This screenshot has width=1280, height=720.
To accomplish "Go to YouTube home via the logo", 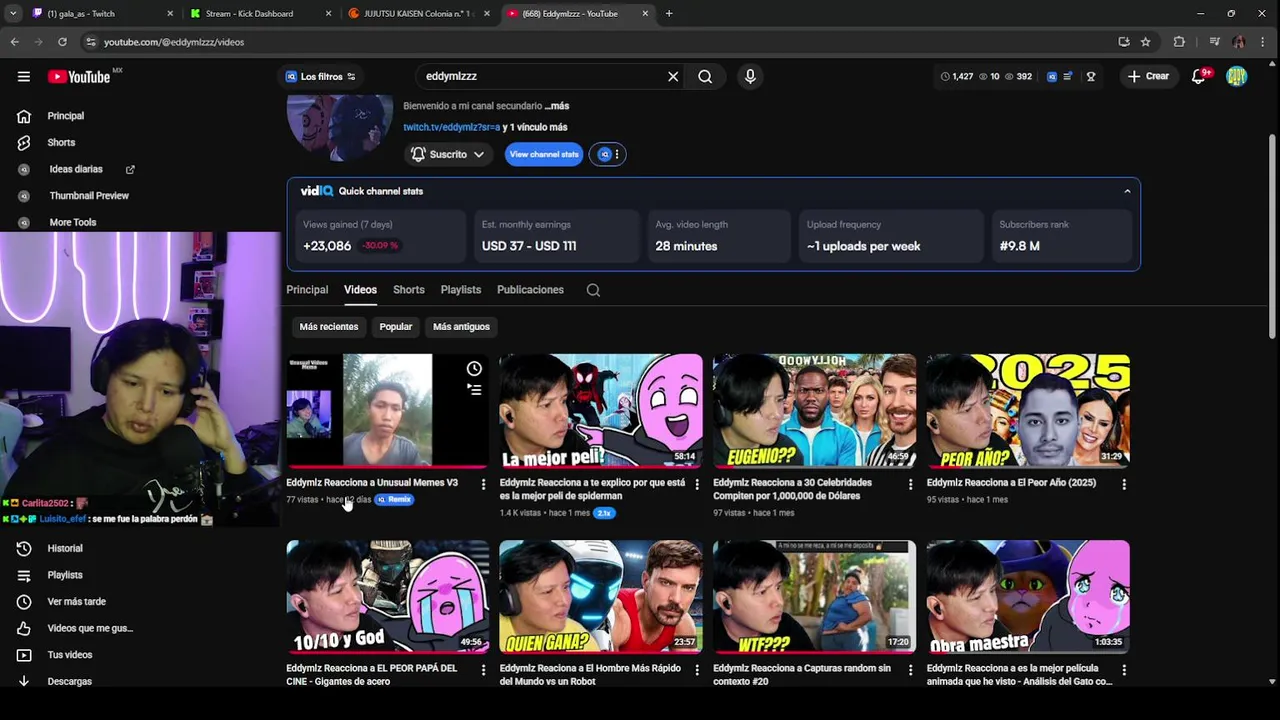I will [x=78, y=77].
